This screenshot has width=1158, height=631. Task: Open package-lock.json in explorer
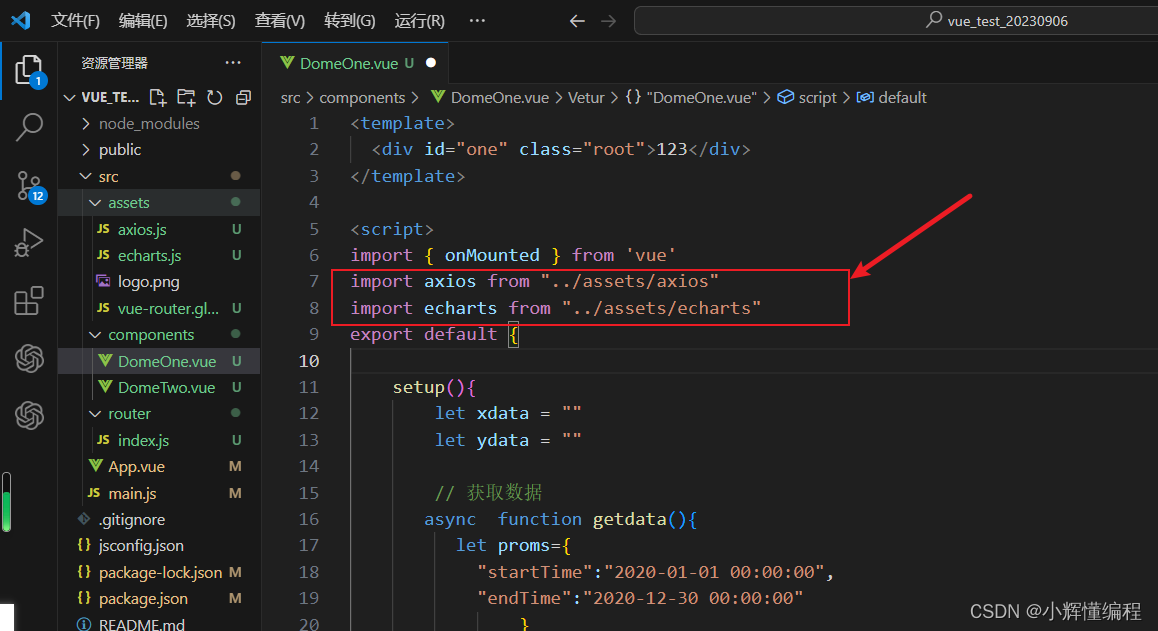pos(159,573)
